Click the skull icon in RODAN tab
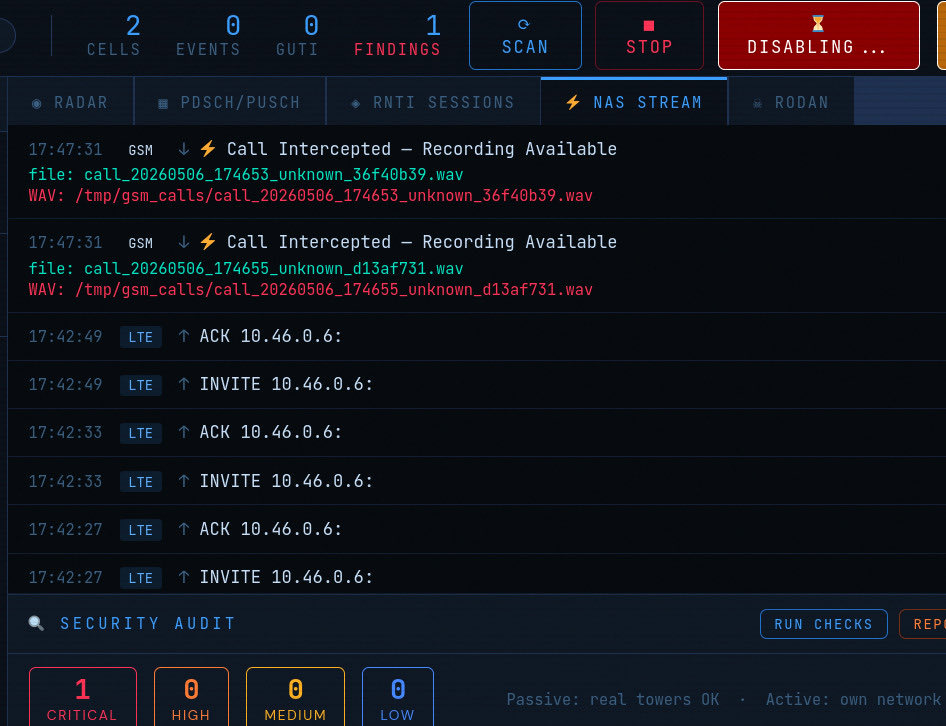This screenshot has width=946, height=726. click(x=758, y=103)
